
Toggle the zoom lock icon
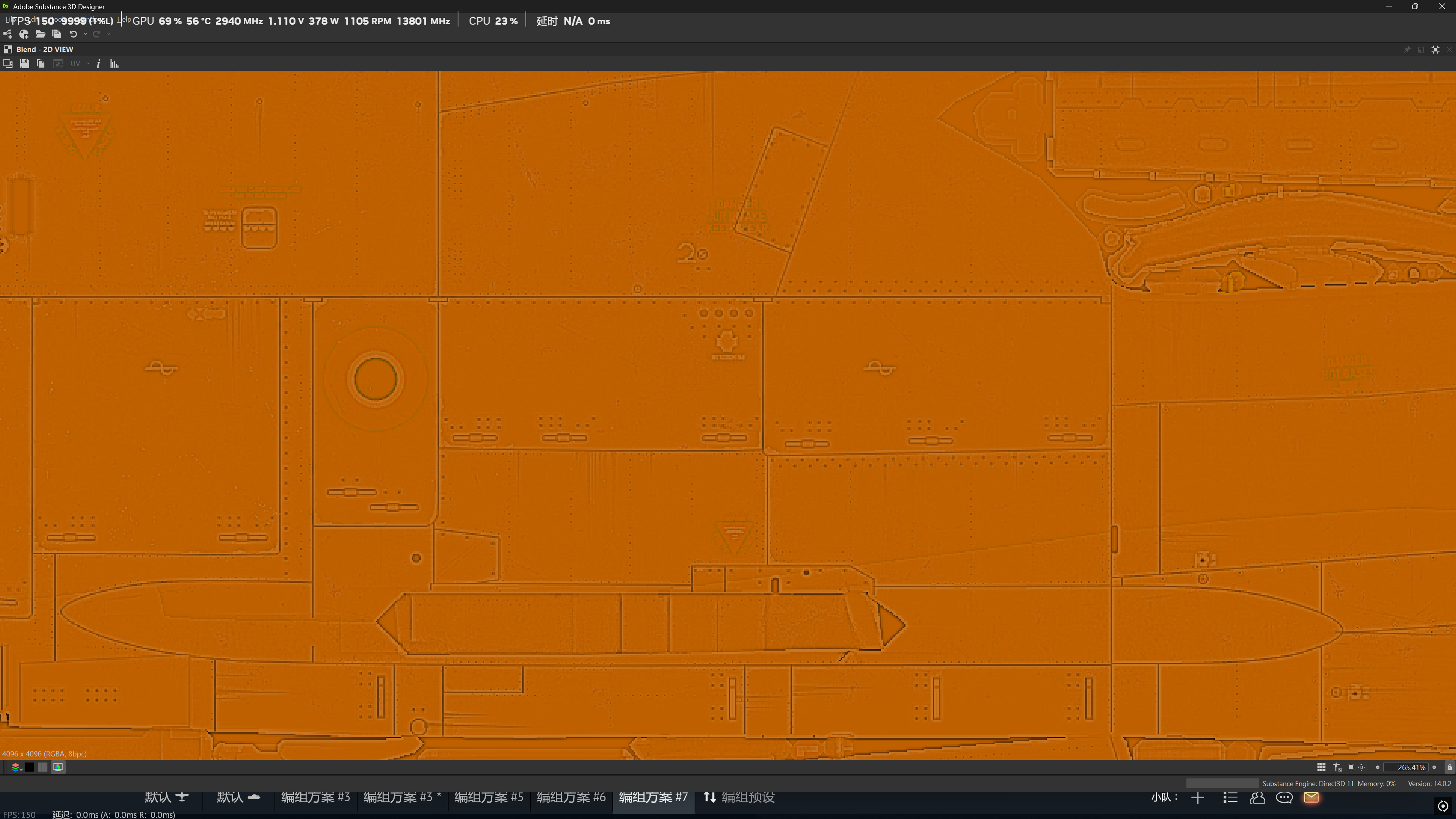click(1449, 767)
